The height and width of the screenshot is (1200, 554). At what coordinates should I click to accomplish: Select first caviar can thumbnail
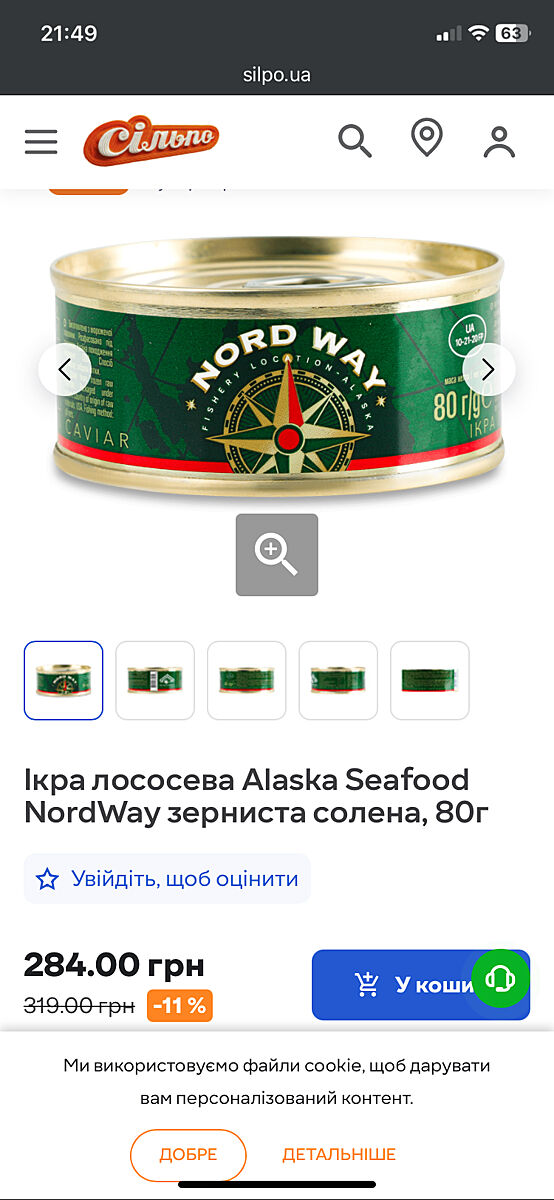coord(63,680)
